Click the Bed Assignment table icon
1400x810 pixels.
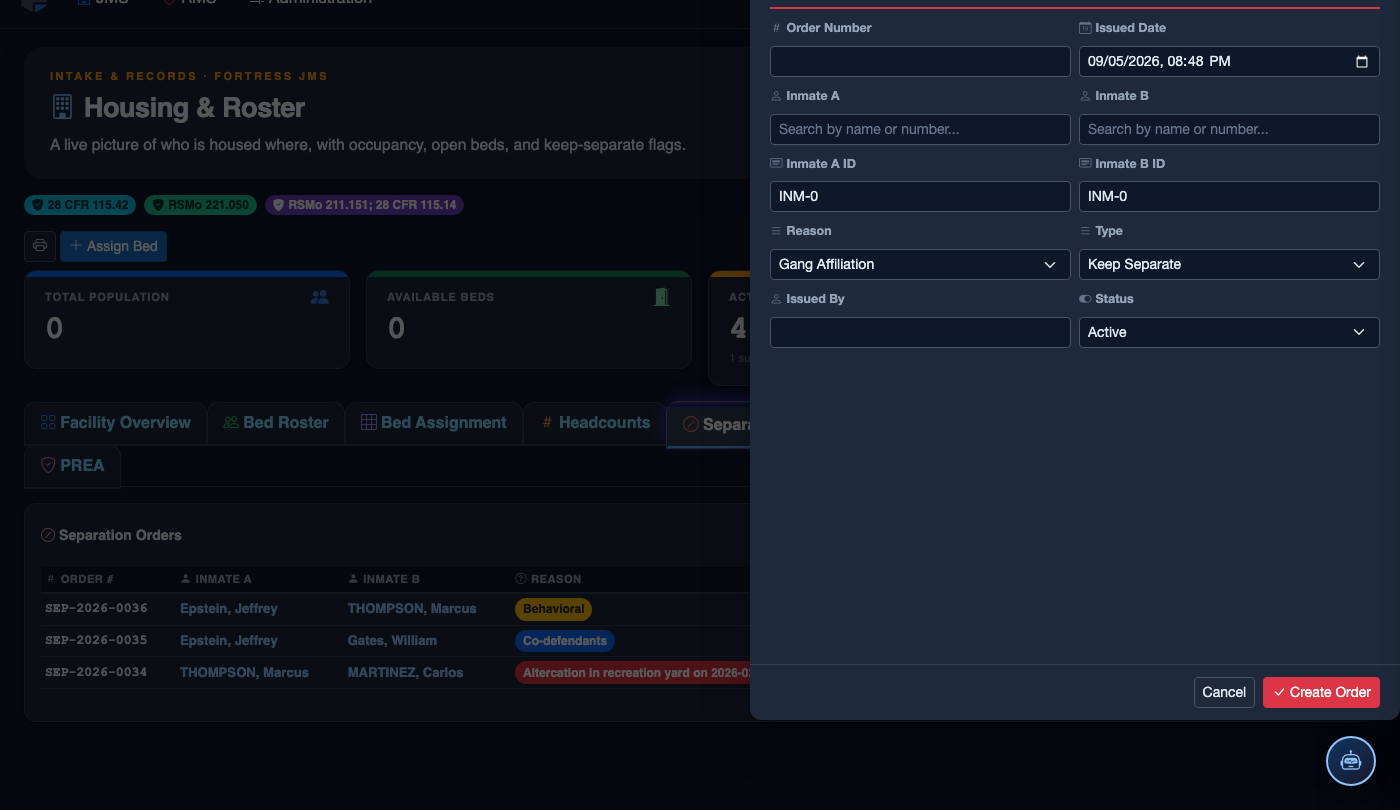[x=369, y=422]
